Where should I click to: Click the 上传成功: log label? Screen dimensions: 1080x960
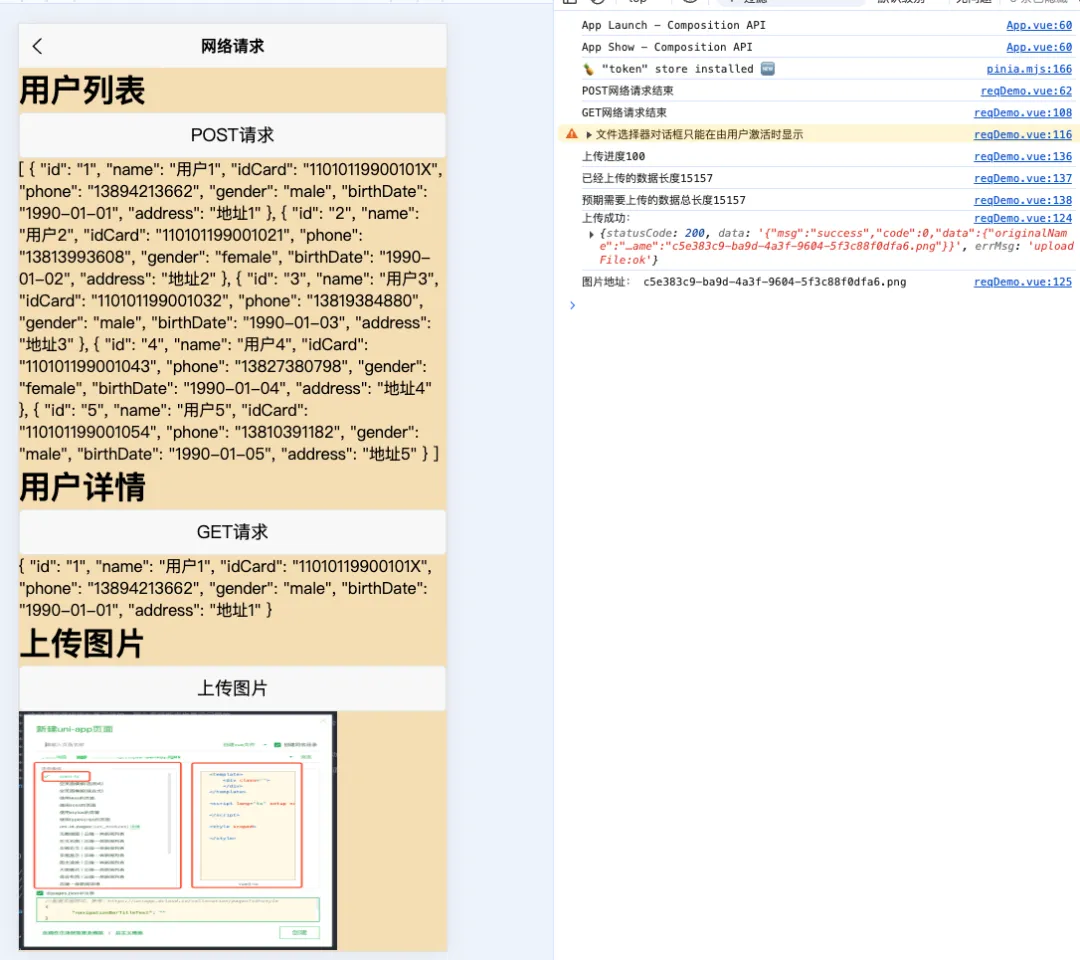point(605,218)
